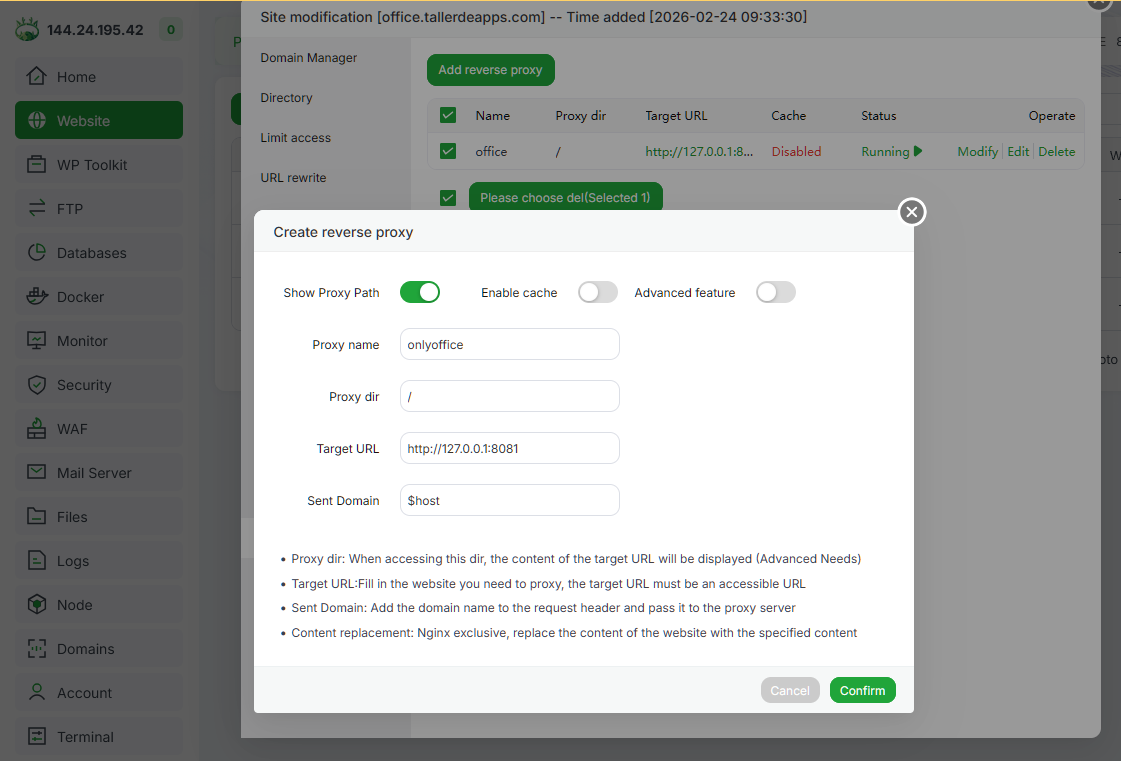Image resolution: width=1121 pixels, height=761 pixels.
Task: Open the Domain Manager tab
Action: click(309, 58)
